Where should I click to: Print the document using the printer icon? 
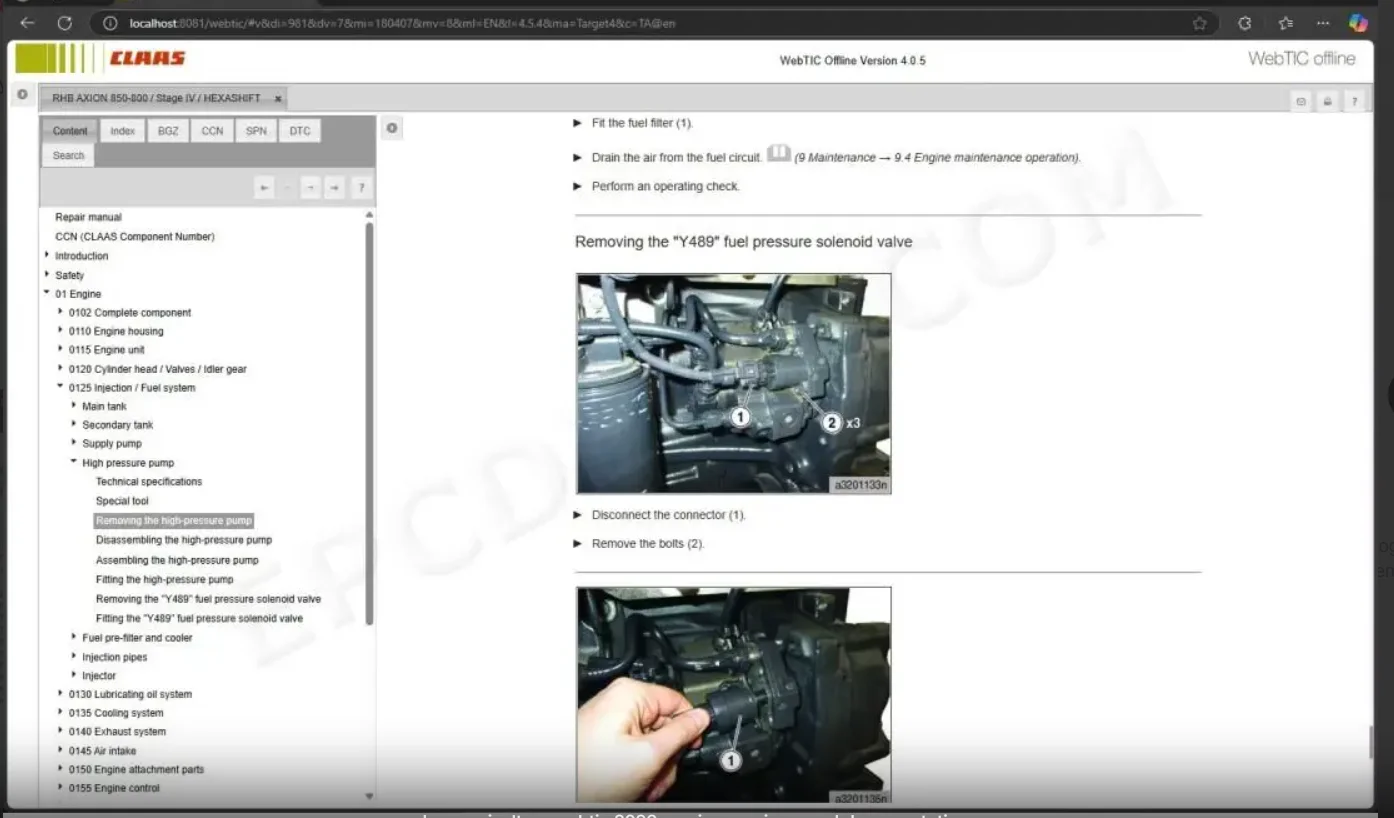(x=1327, y=101)
